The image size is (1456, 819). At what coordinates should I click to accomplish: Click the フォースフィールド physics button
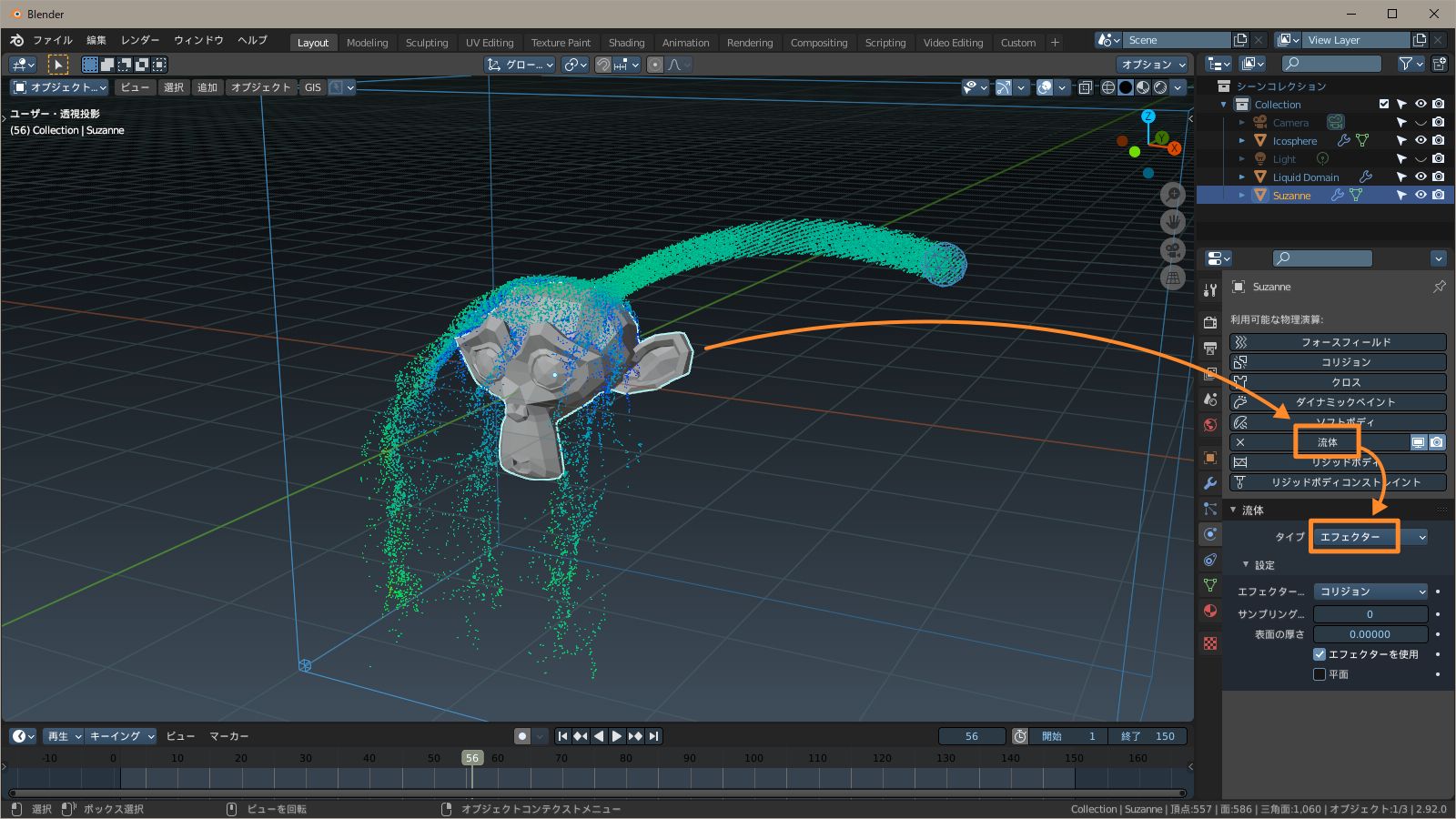click(x=1338, y=342)
